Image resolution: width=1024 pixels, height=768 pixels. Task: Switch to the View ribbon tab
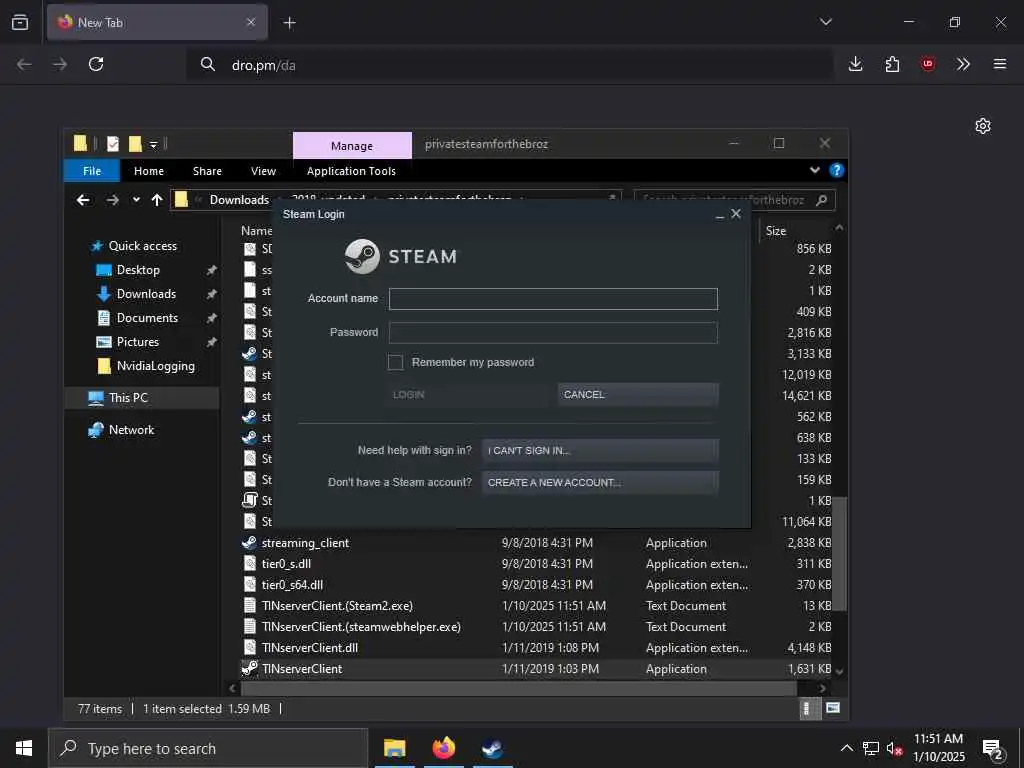click(x=263, y=171)
